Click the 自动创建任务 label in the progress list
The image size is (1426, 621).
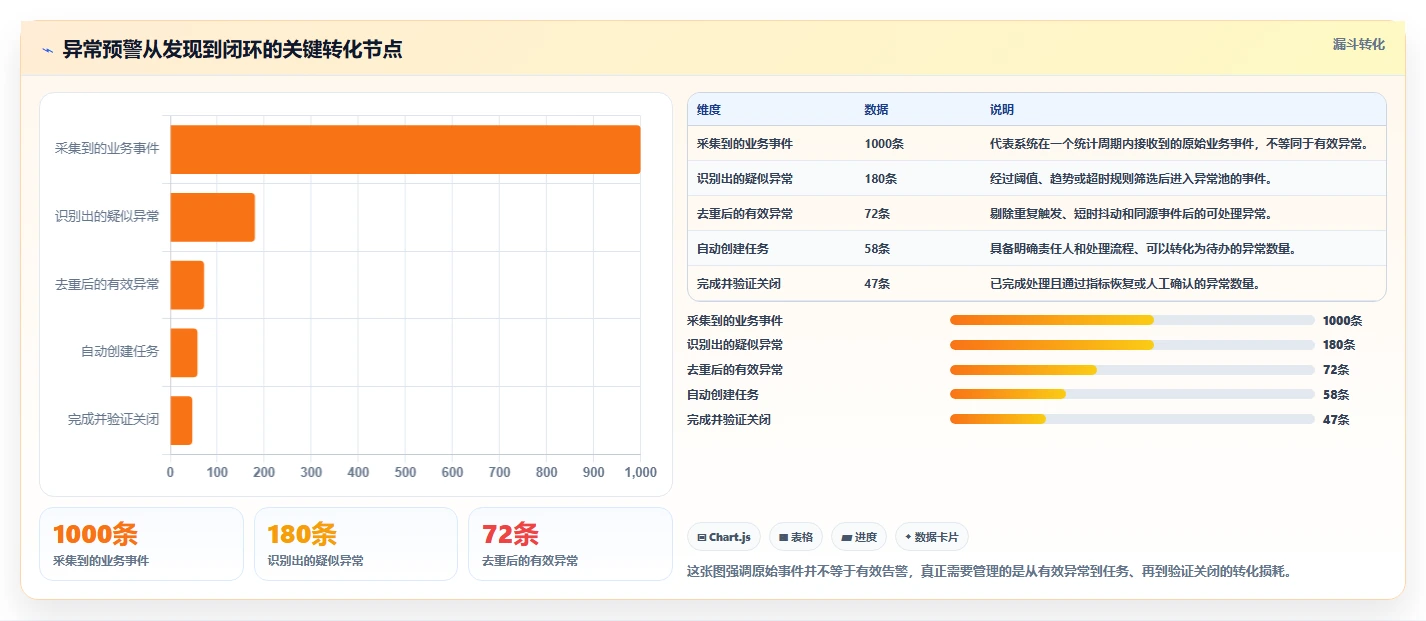pos(723,395)
